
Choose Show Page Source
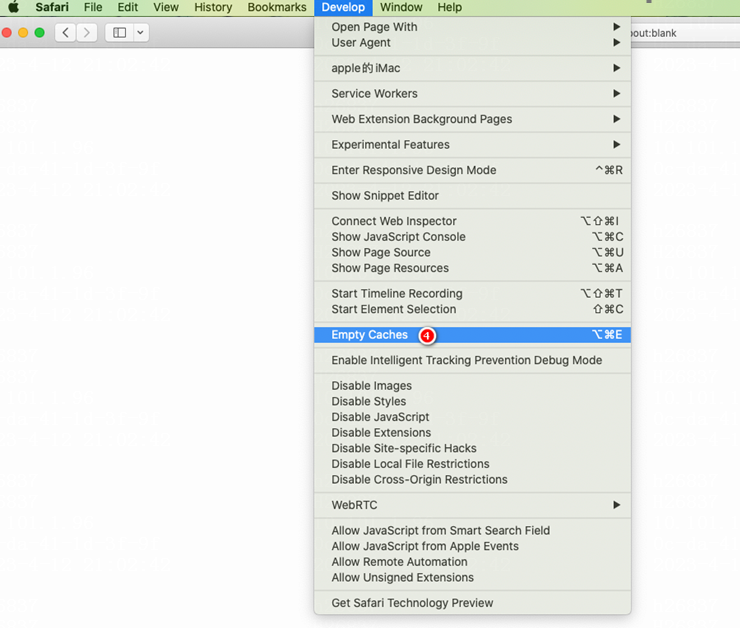[472, 252]
